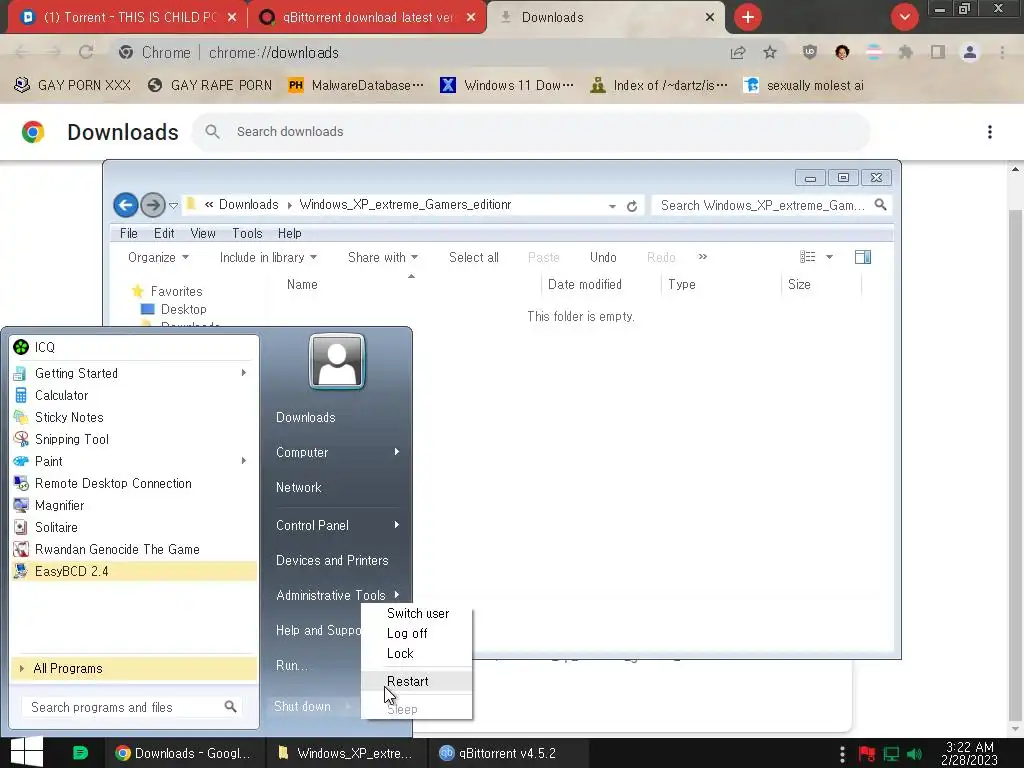Open the Chrome three-dot menu
The image size is (1024, 768).
[x=1002, y=52]
